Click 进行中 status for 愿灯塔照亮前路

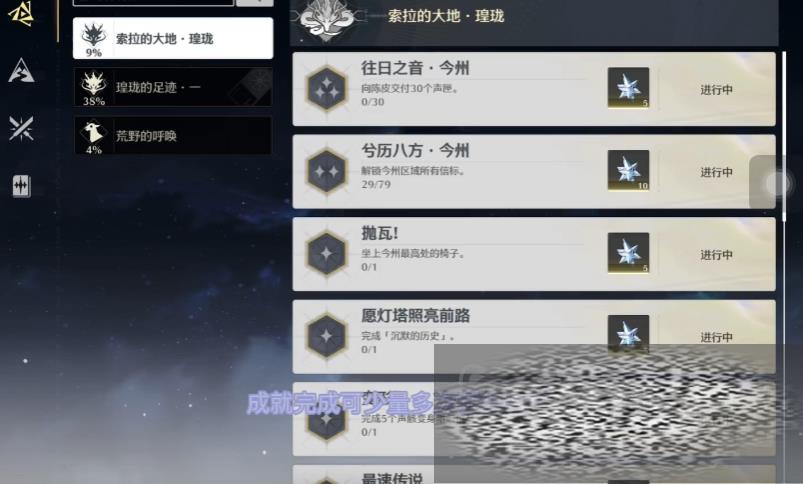point(716,337)
